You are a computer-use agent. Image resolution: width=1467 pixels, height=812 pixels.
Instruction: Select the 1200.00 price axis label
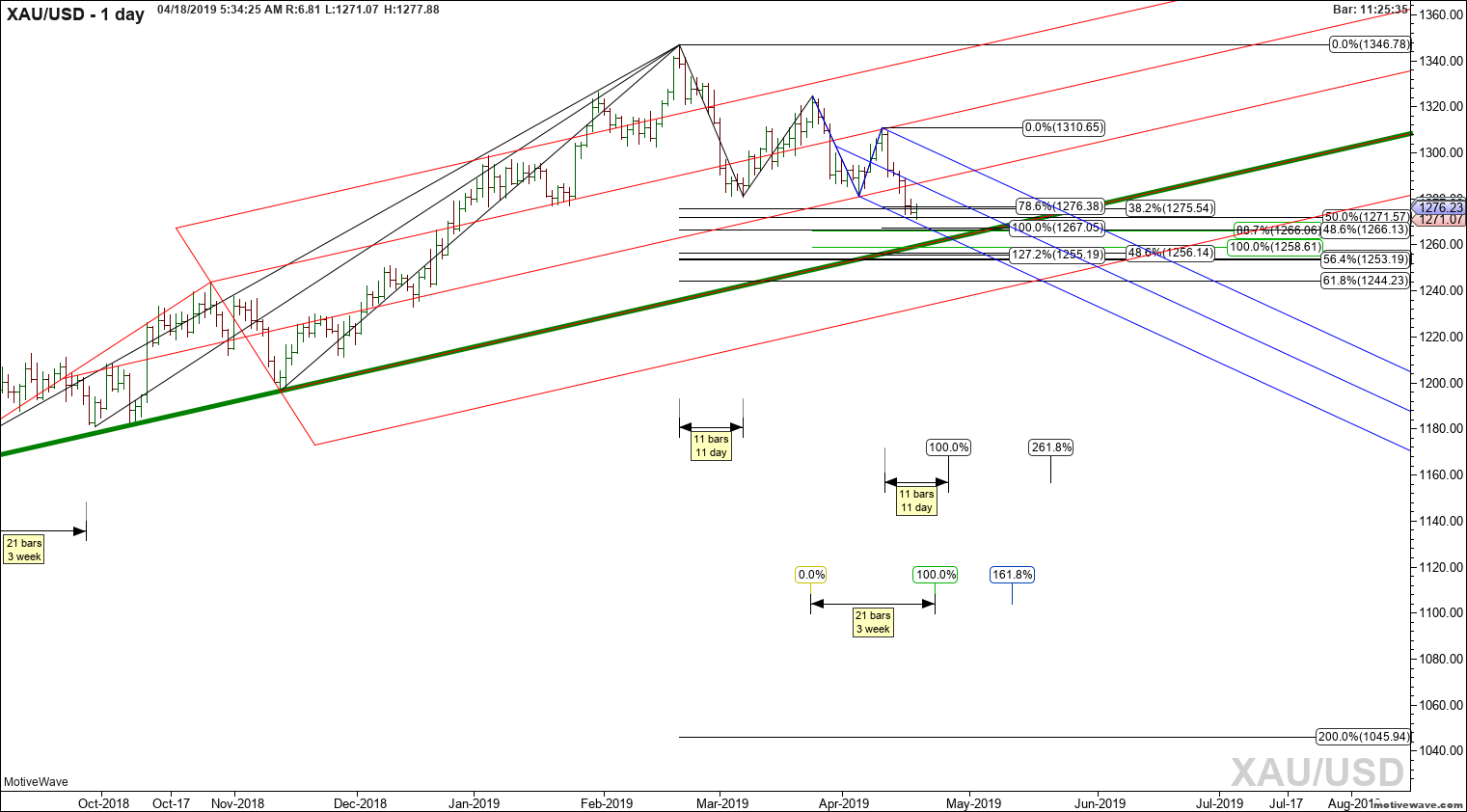coord(1443,383)
